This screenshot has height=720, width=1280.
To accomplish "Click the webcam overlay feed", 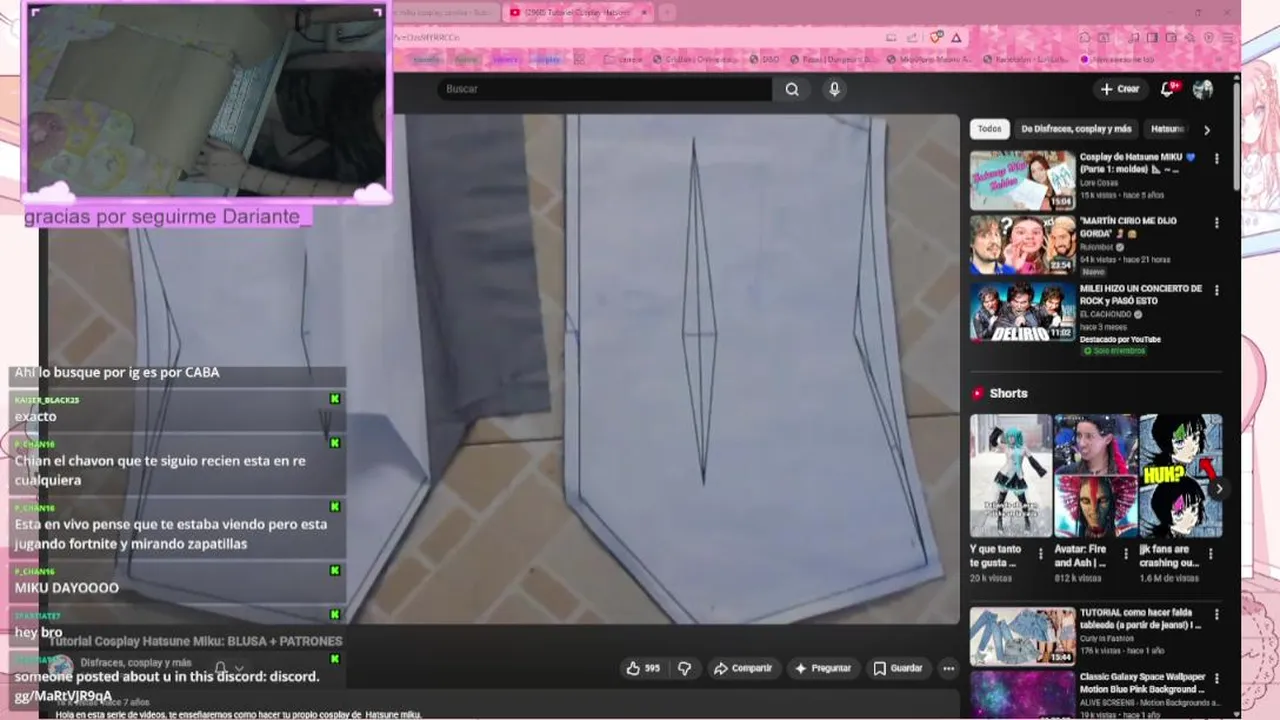I will pyautogui.click(x=206, y=100).
